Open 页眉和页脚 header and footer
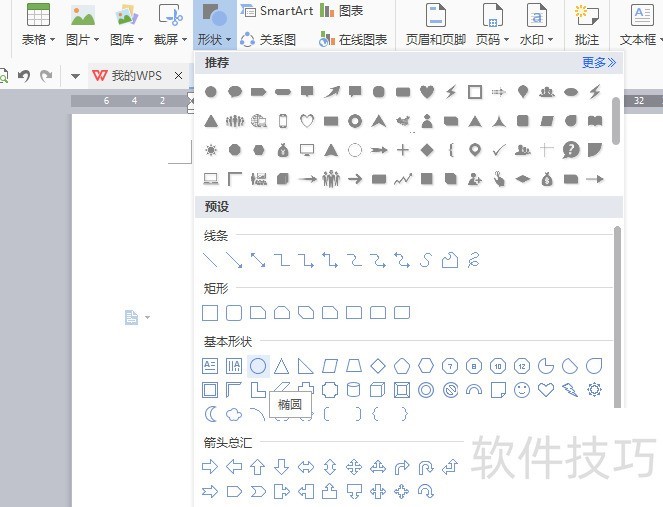The height and width of the screenshot is (507, 663). click(436, 24)
